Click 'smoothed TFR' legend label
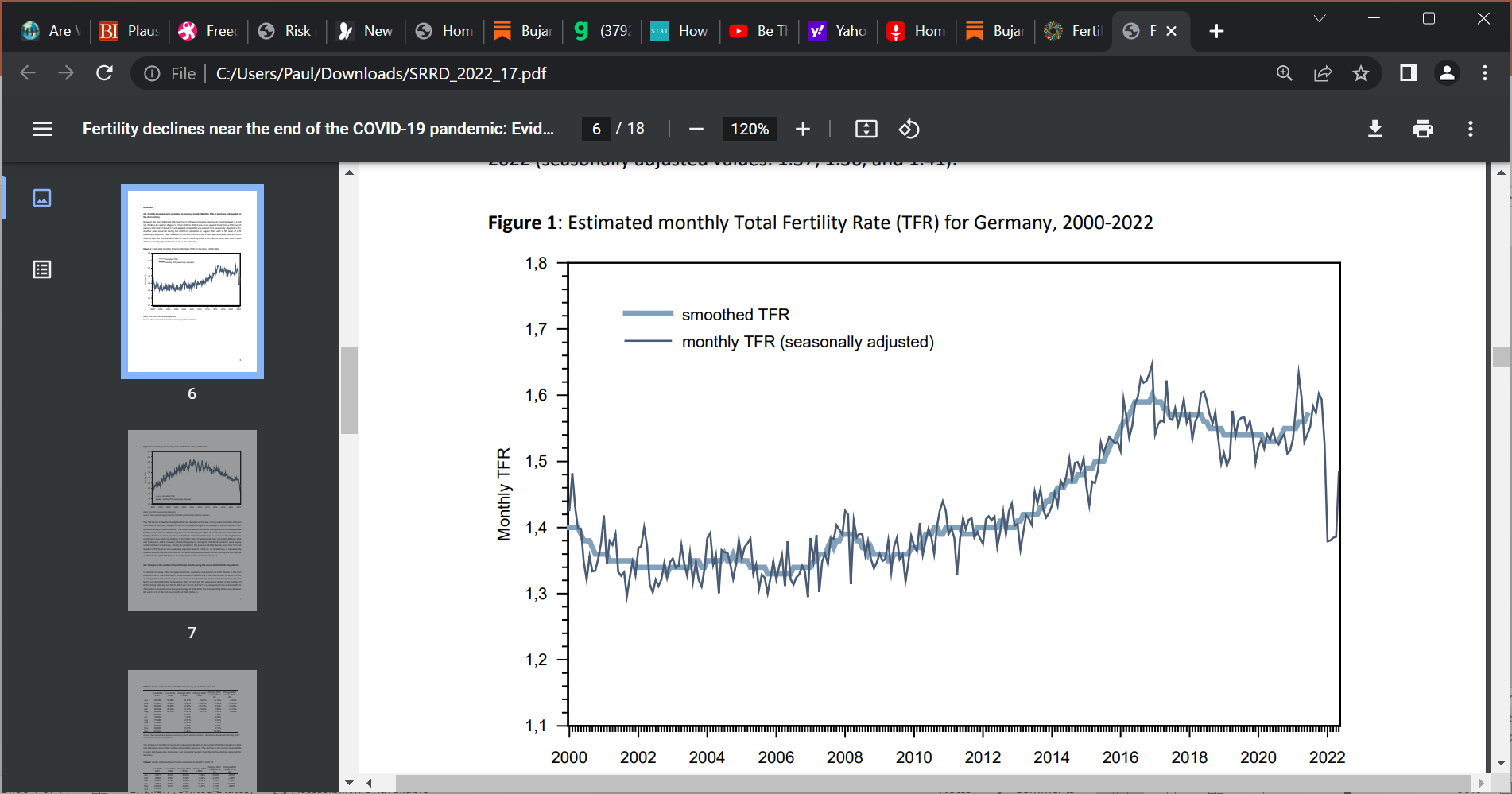 [735, 315]
